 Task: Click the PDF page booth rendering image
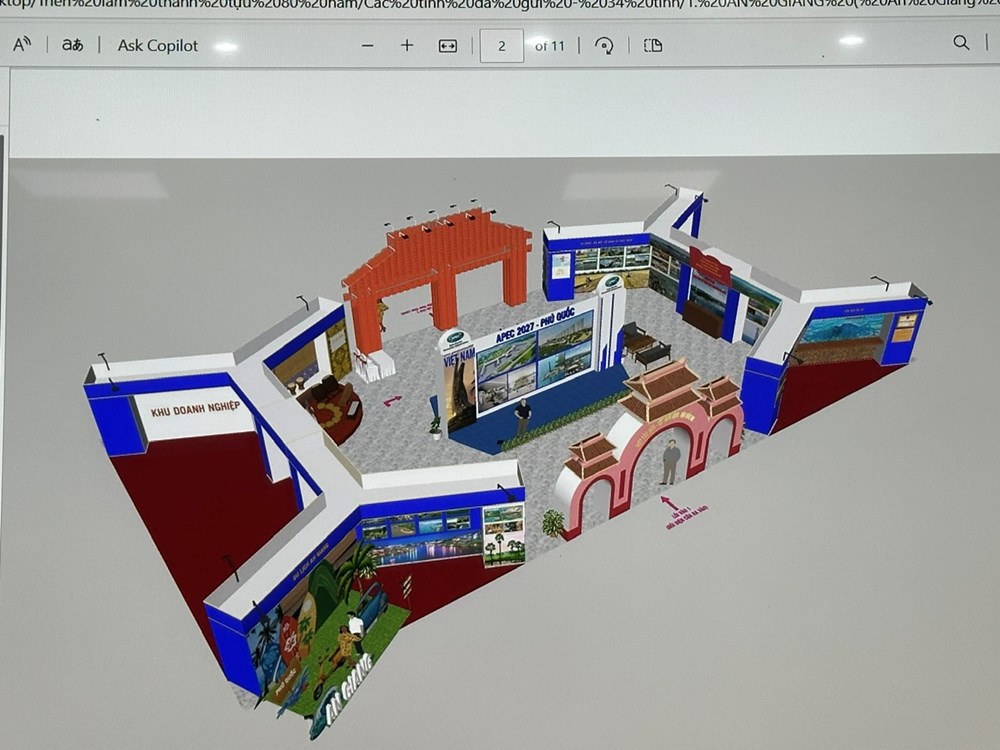click(504, 453)
